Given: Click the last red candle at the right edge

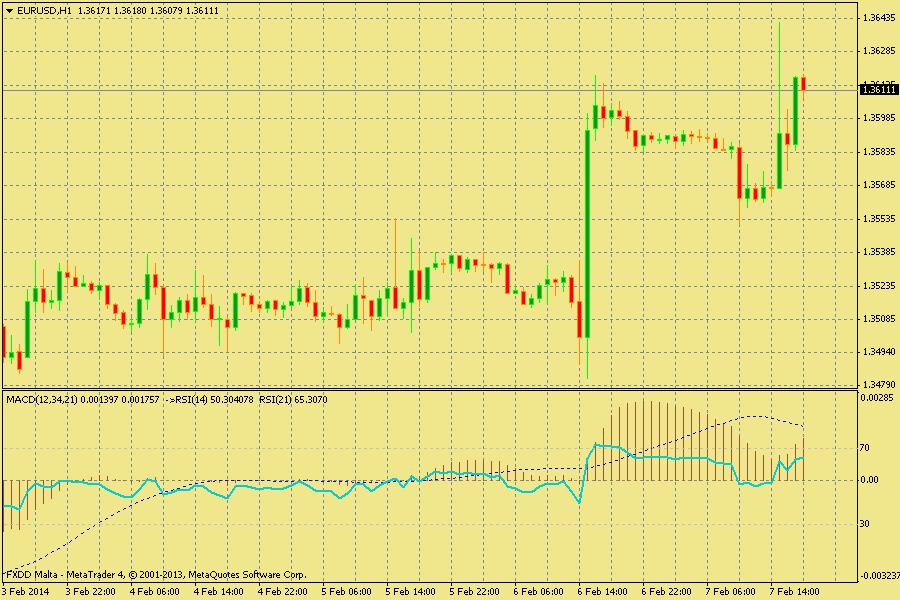Looking at the screenshot, I should 803,84.
